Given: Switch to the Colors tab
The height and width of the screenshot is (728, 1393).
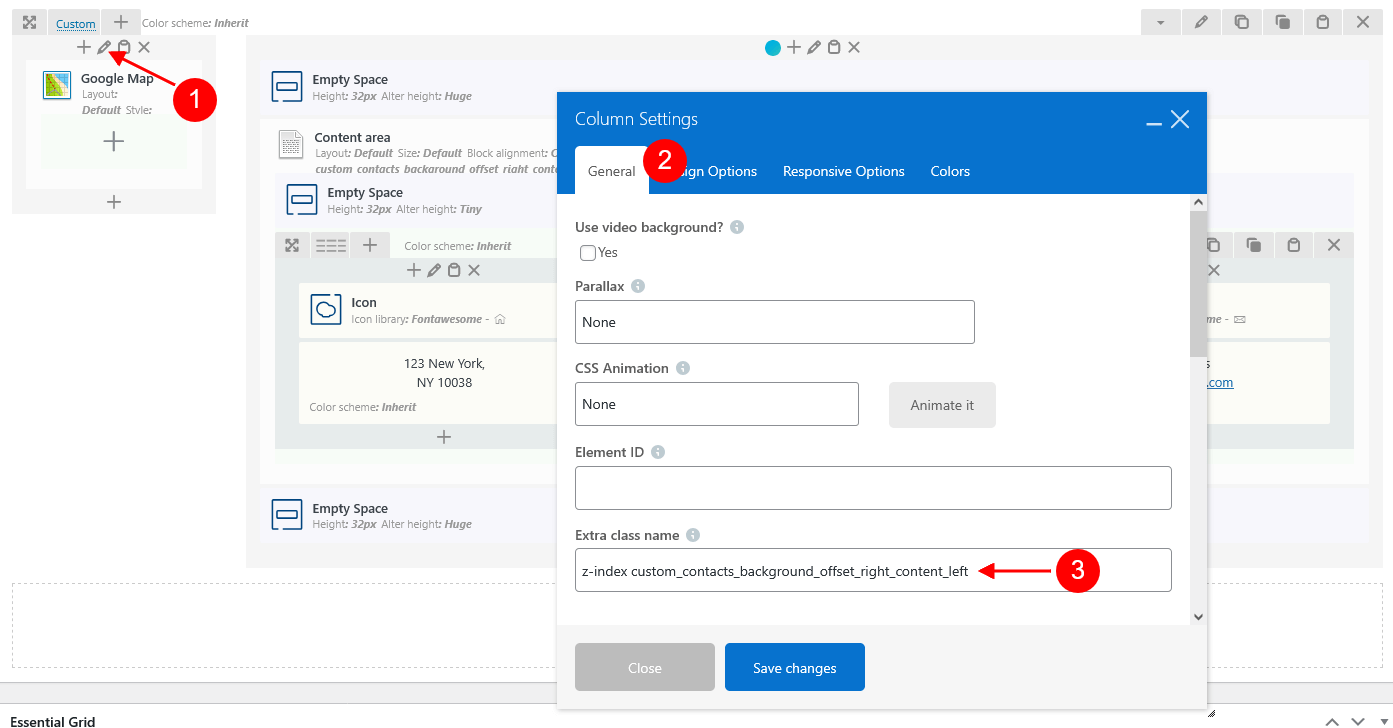Looking at the screenshot, I should tap(950, 171).
